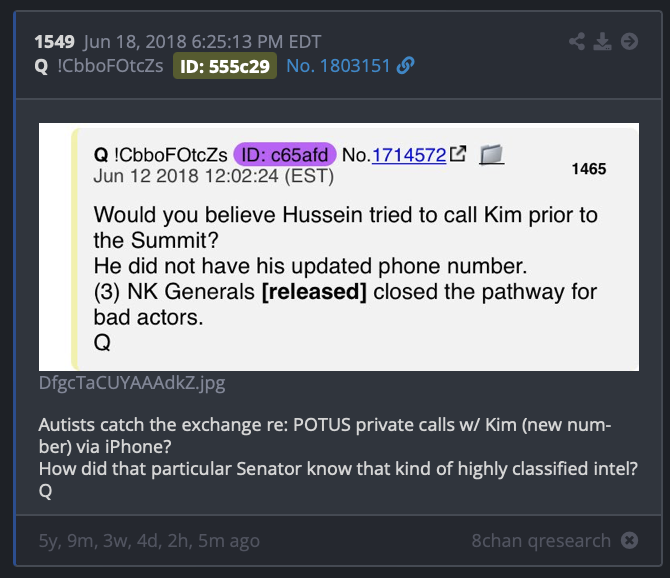The image size is (670, 578).
Task: Click the Jun 18, 2018 timestamp
Action: click(202, 42)
